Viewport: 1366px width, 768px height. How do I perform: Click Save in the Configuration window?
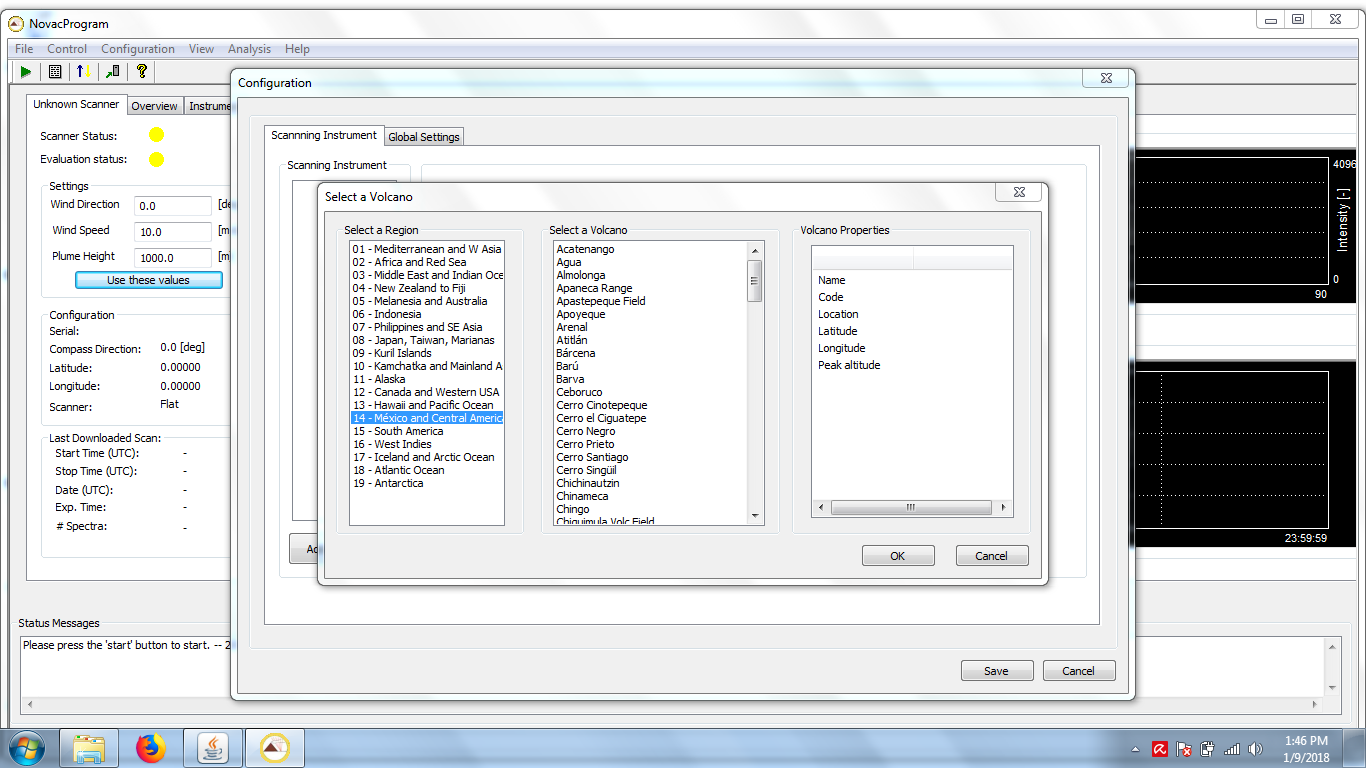996,671
